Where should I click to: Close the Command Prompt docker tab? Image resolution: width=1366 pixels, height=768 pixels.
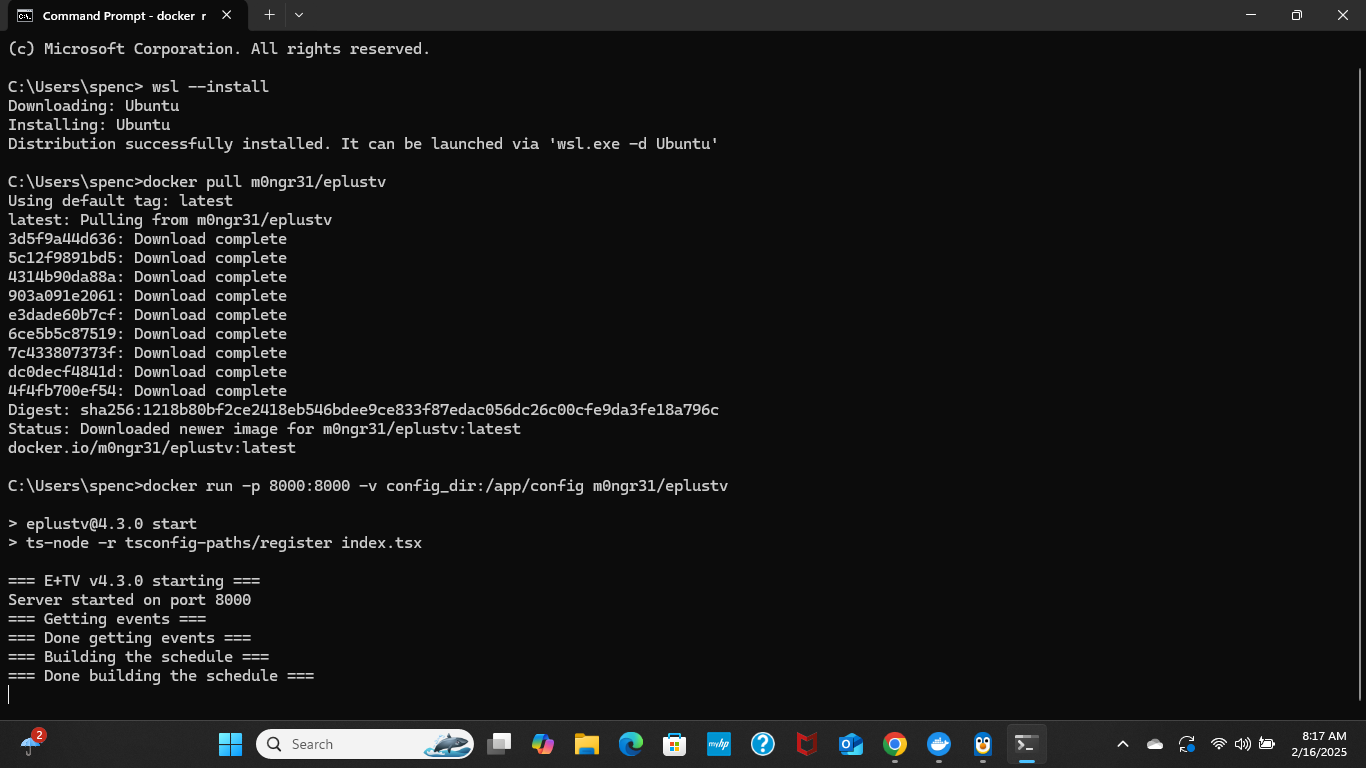[227, 16]
